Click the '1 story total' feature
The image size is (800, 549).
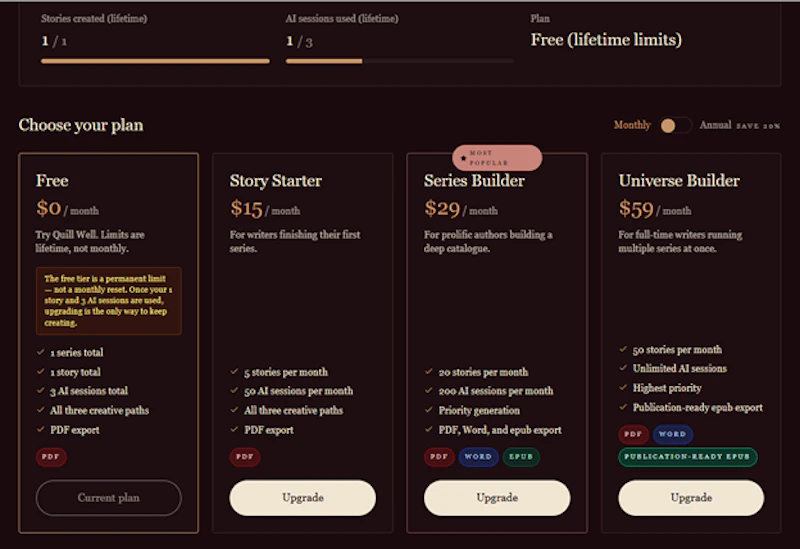pos(76,372)
